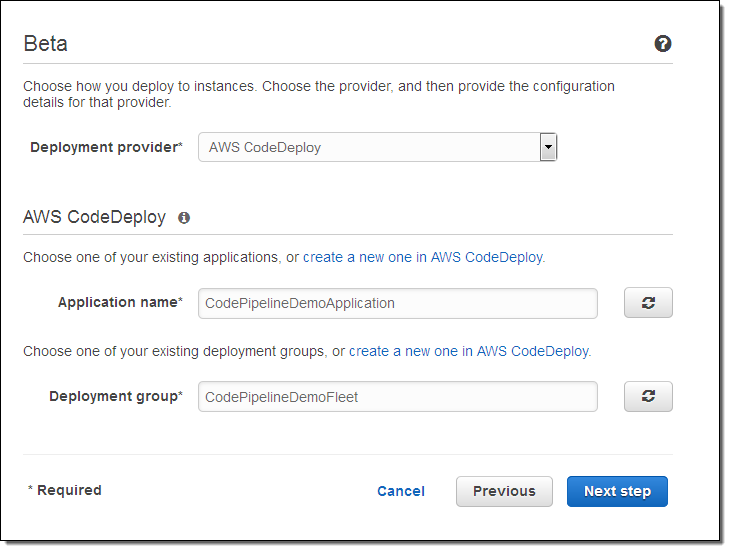The width and height of the screenshot is (730, 551).
Task: Click the AWS CodeDeploy section heading
Action: pyautogui.click(x=94, y=218)
